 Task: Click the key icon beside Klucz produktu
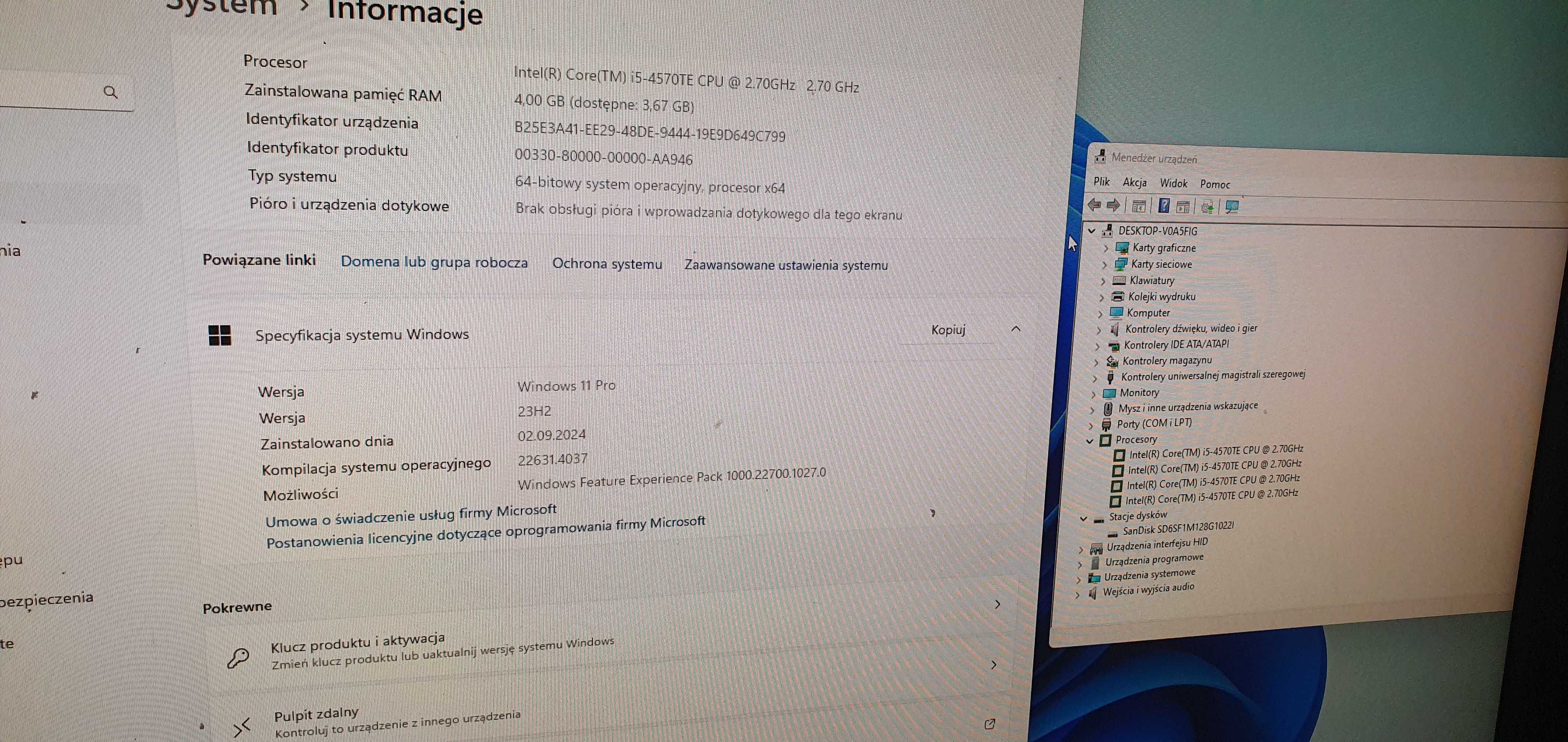coord(238,657)
